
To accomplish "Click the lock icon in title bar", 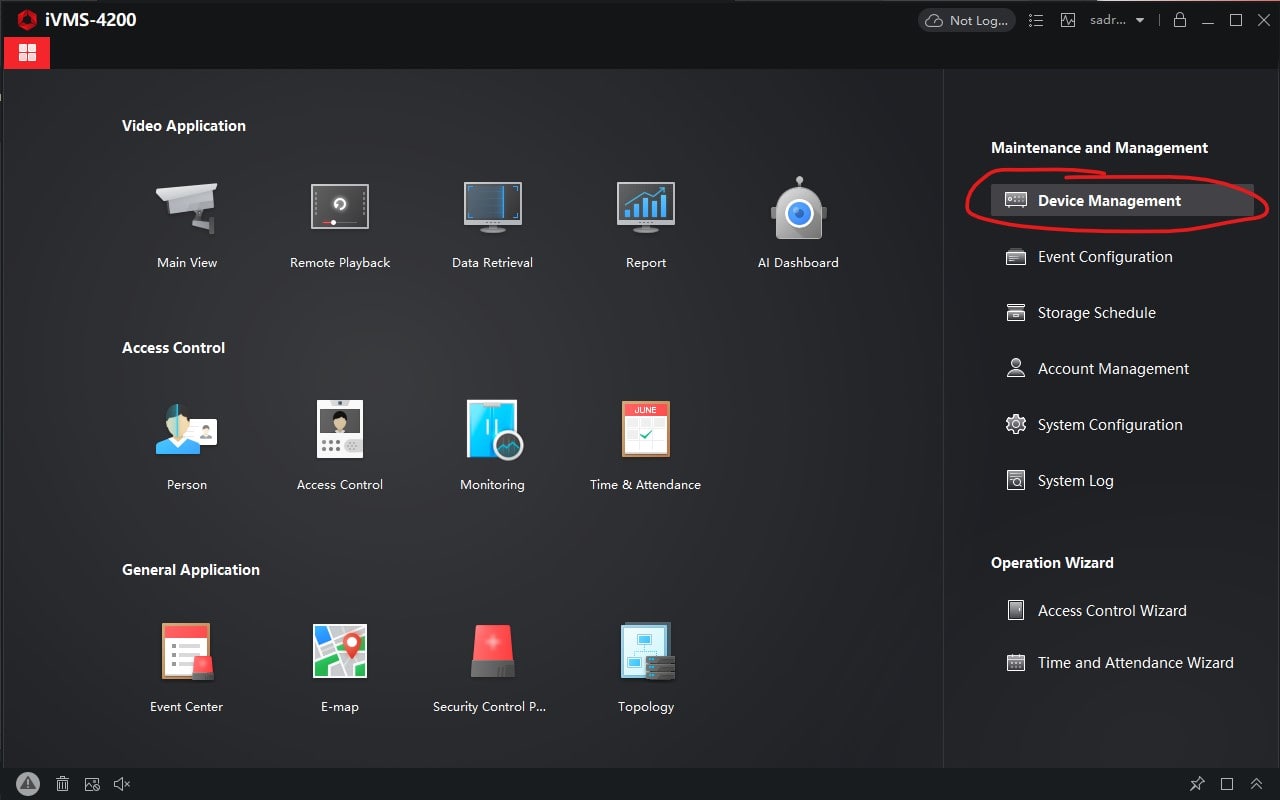I will point(1180,20).
